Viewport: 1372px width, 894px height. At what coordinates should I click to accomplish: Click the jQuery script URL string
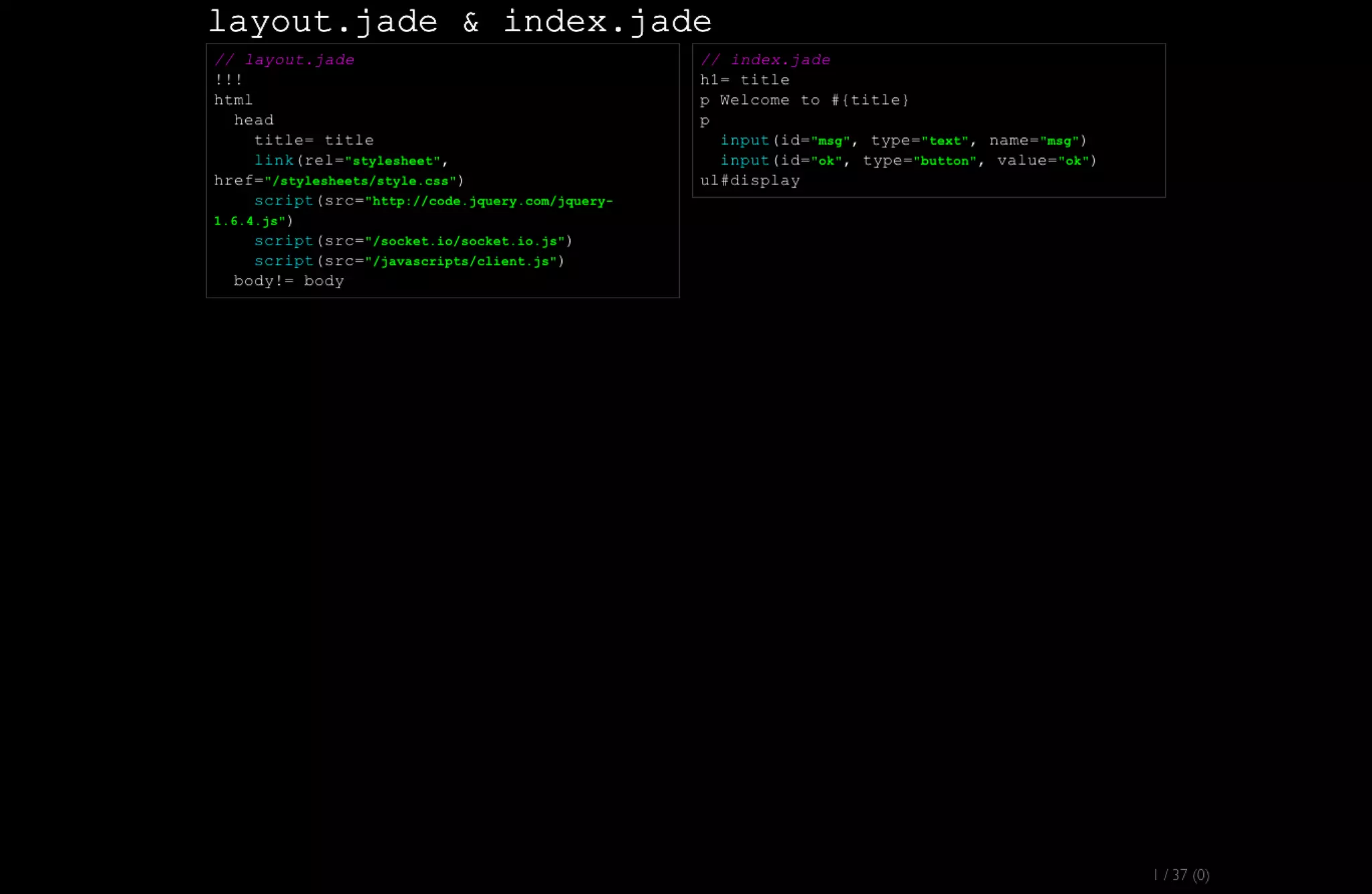489,201
